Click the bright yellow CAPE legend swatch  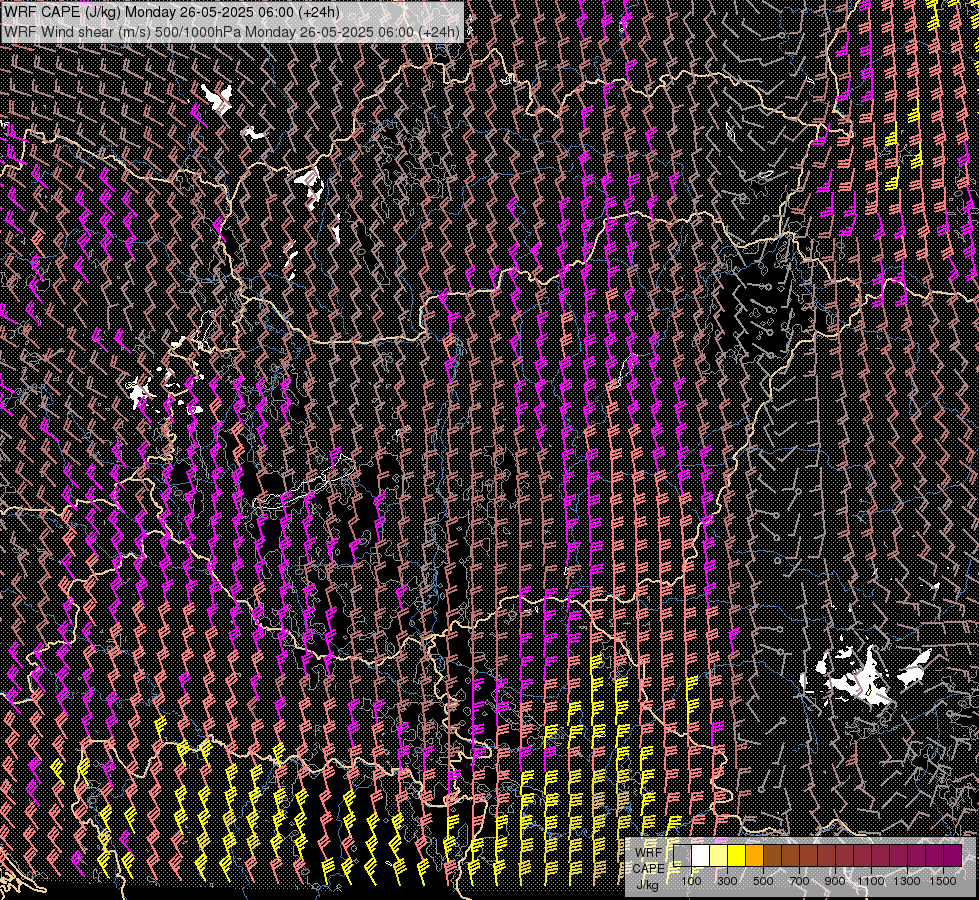[x=737, y=856]
